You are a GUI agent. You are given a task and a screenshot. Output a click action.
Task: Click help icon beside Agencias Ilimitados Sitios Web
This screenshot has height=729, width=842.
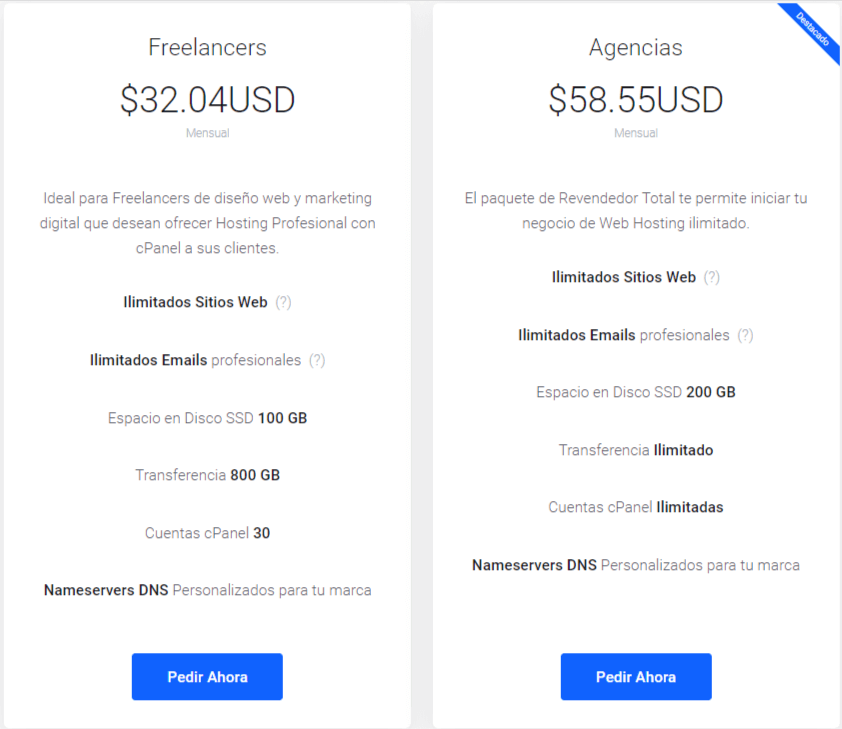[x=711, y=277]
